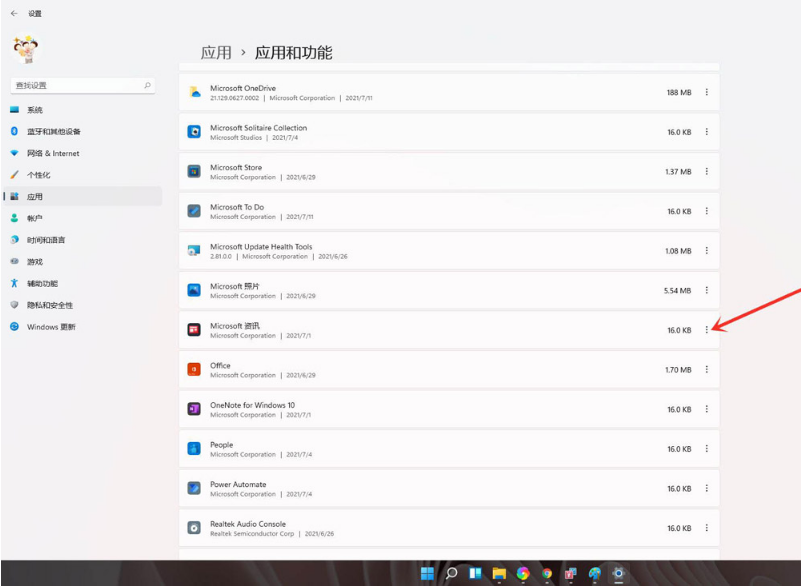Open the Paint palette app on taskbar
The image size is (802, 587).
pos(594,573)
